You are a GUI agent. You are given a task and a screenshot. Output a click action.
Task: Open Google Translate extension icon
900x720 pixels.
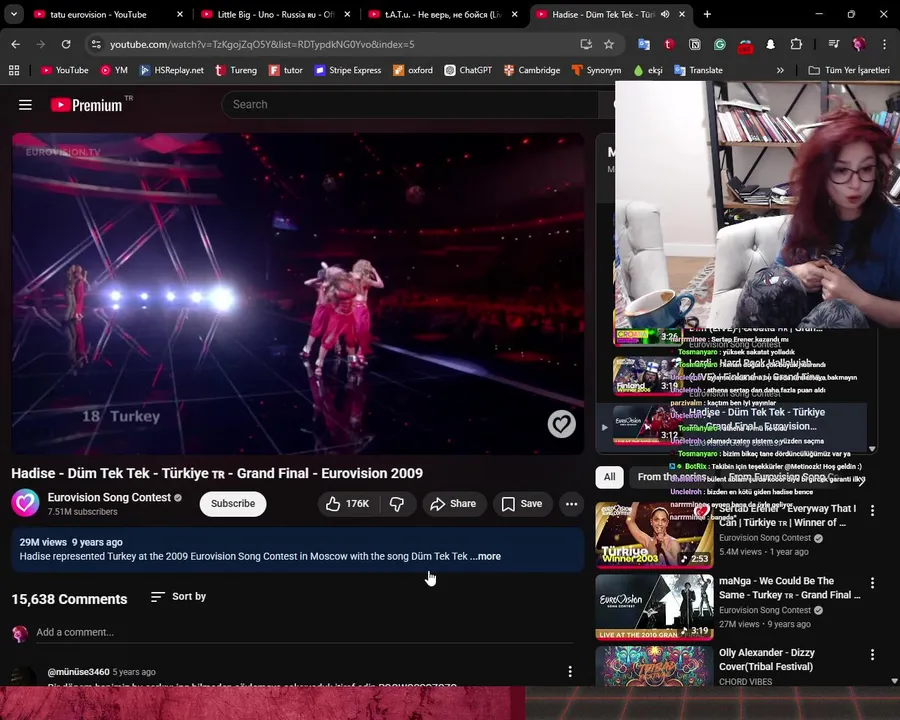click(x=644, y=44)
